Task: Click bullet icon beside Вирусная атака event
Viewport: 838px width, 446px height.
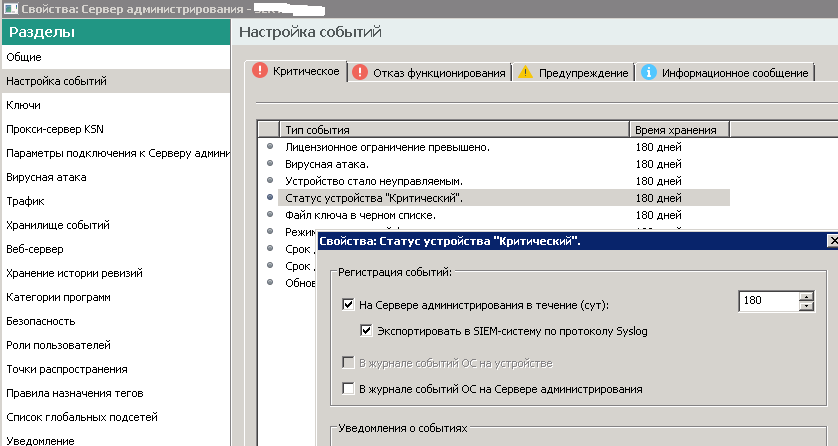Action: [x=269, y=164]
